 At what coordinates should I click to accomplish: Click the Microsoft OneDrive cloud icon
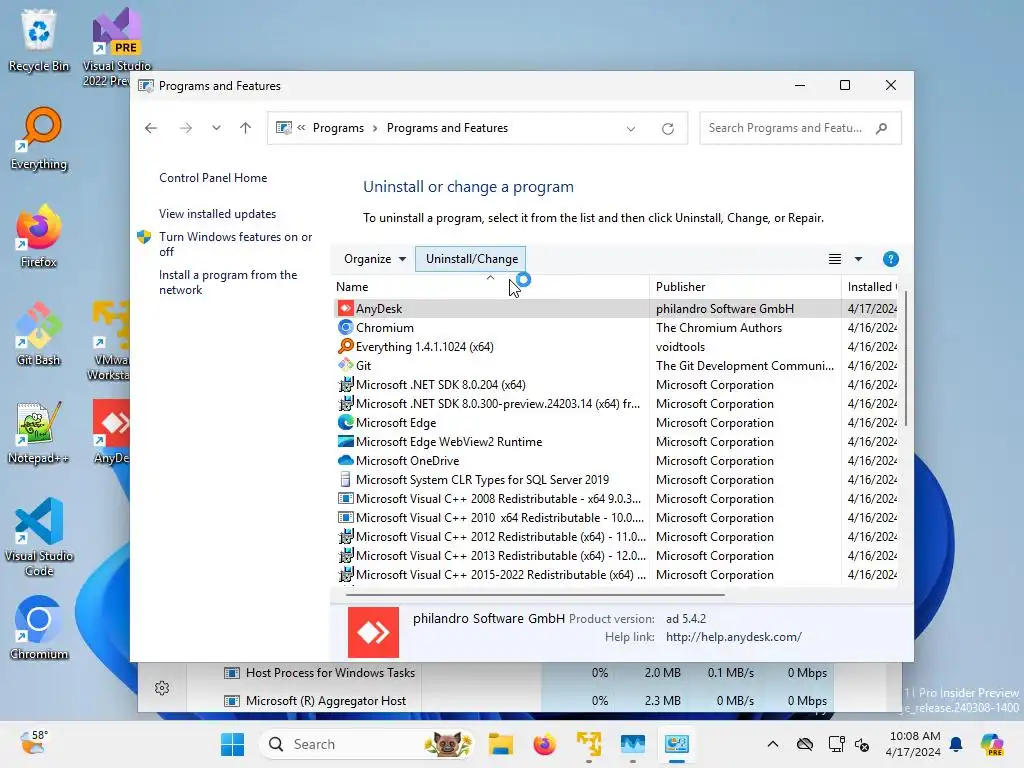(345, 460)
